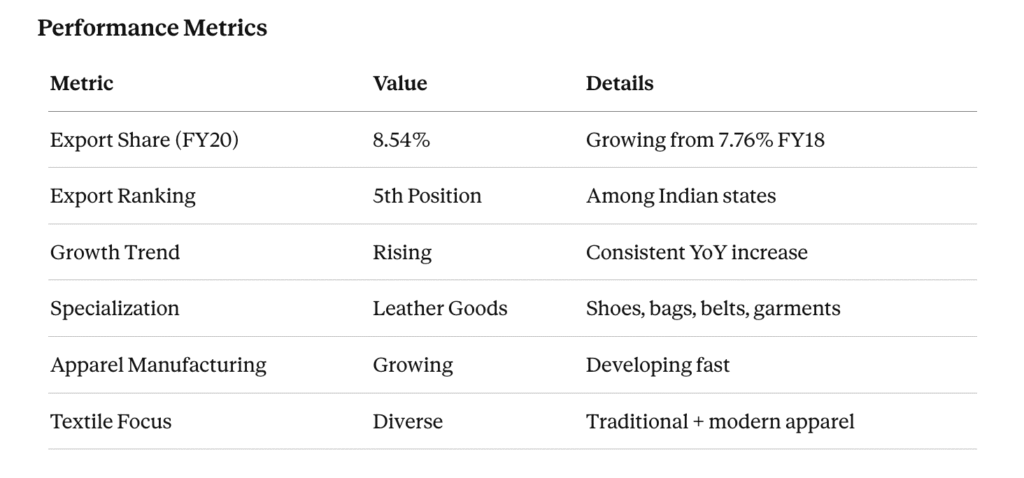Click the Metric column header
Image resolution: width=1024 pixels, height=478 pixels.
click(82, 84)
